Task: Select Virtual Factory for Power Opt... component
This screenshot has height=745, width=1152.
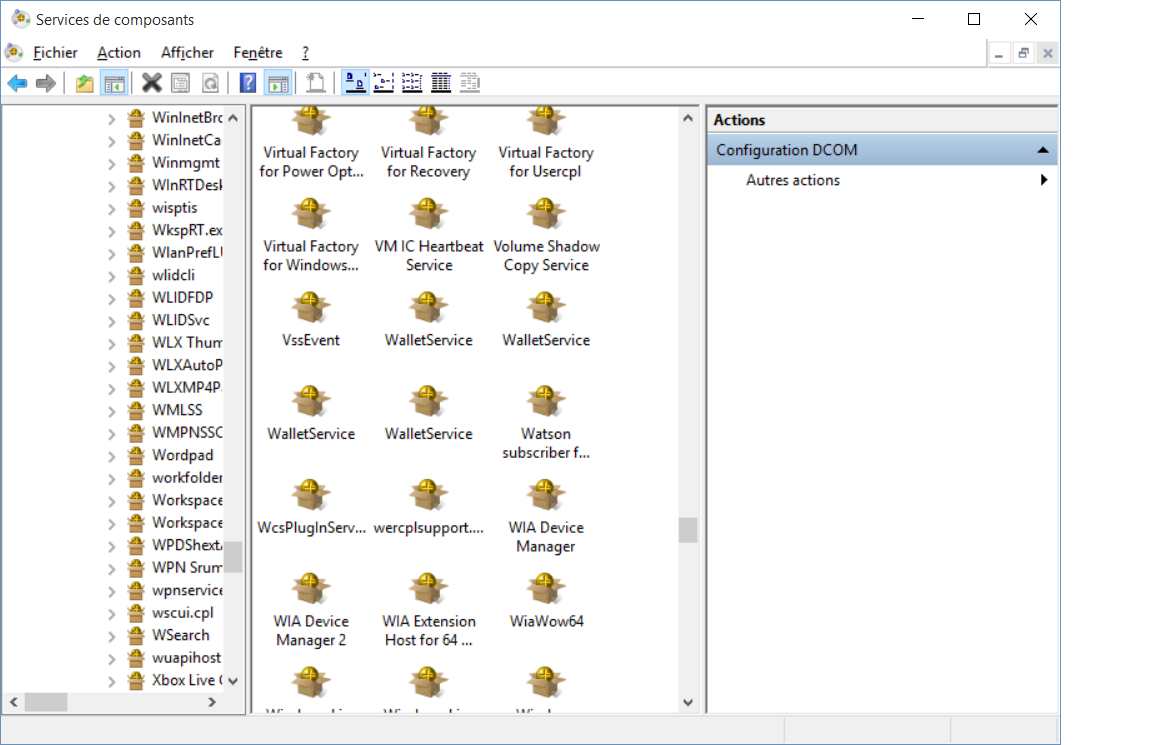Action: point(311,143)
